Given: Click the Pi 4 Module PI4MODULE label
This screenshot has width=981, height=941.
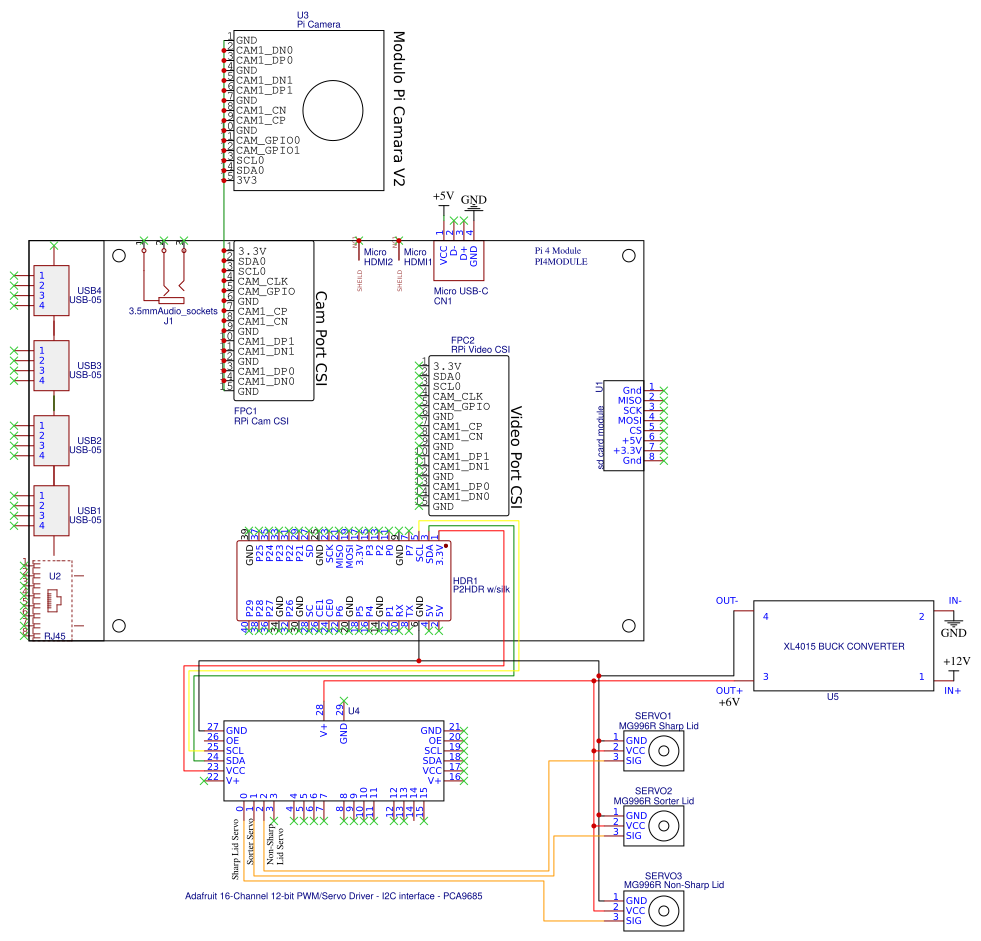Looking at the screenshot, I should tap(561, 256).
